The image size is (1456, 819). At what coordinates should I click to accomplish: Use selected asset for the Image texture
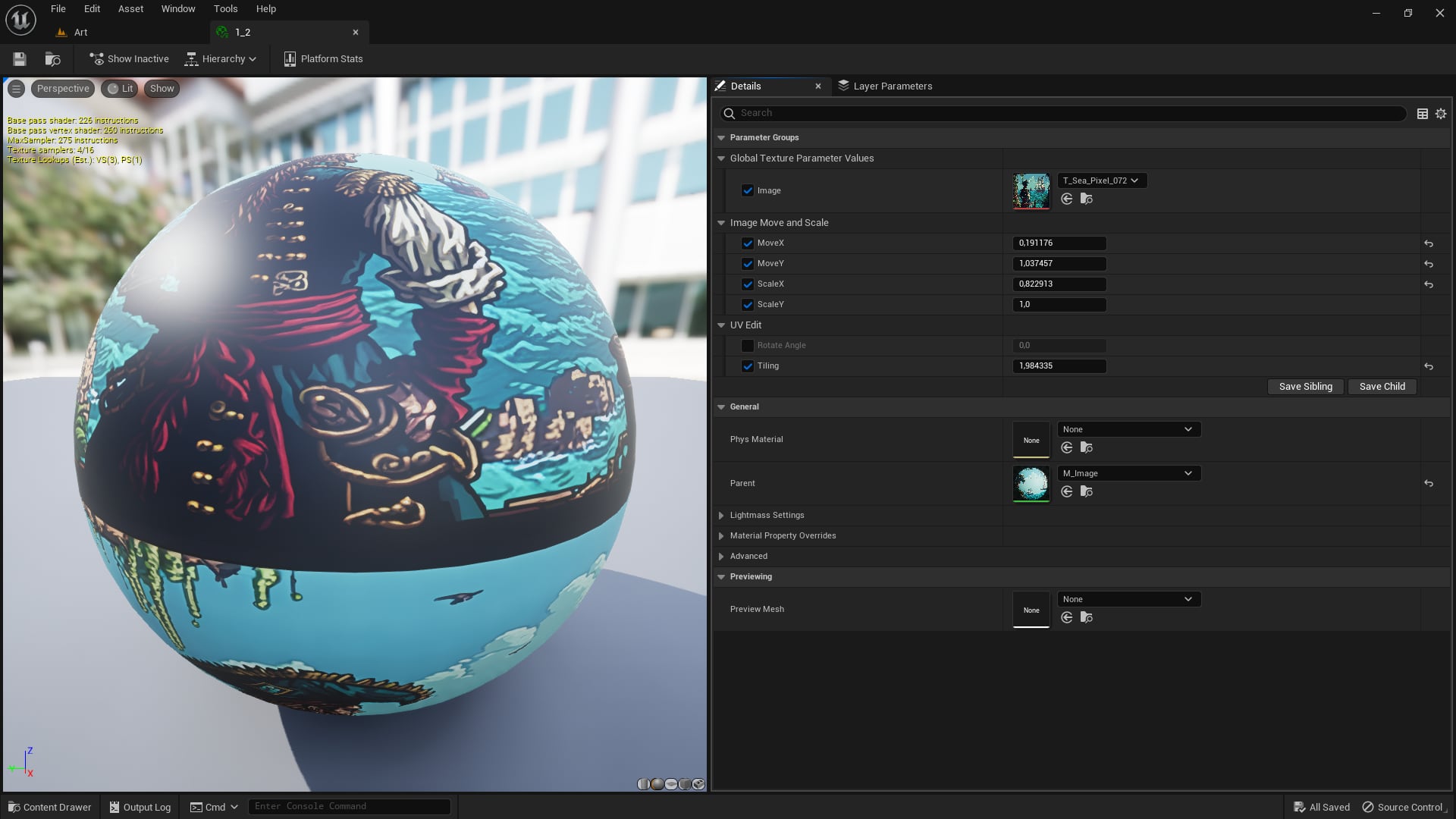click(1067, 199)
